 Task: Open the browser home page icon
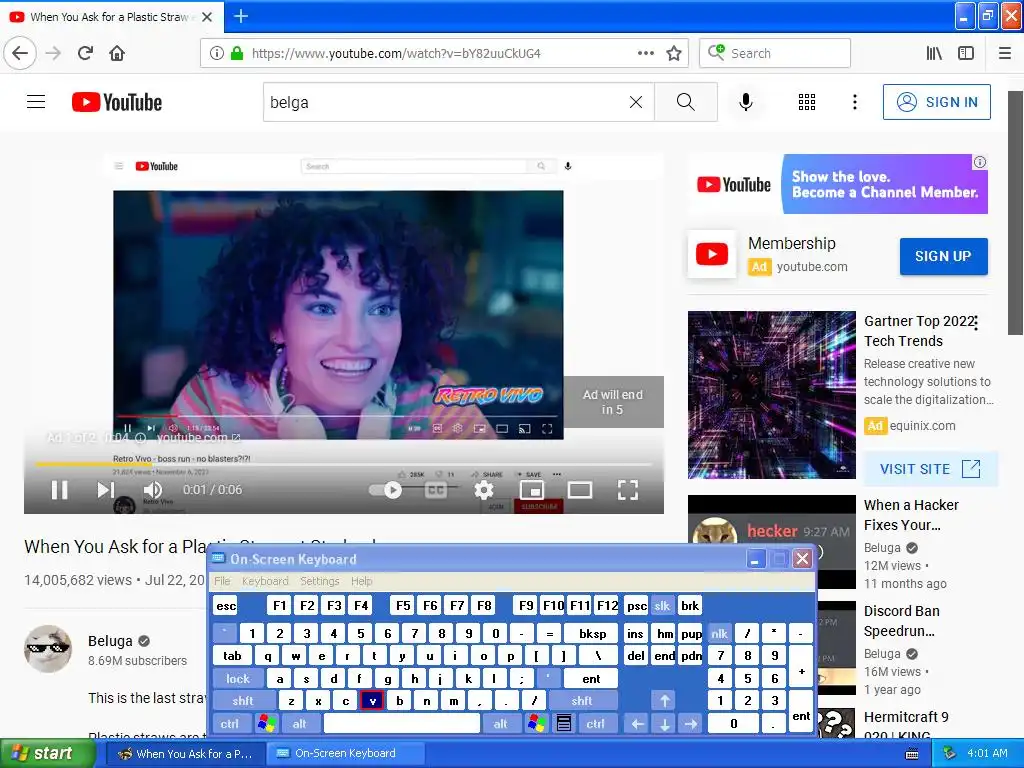117,53
